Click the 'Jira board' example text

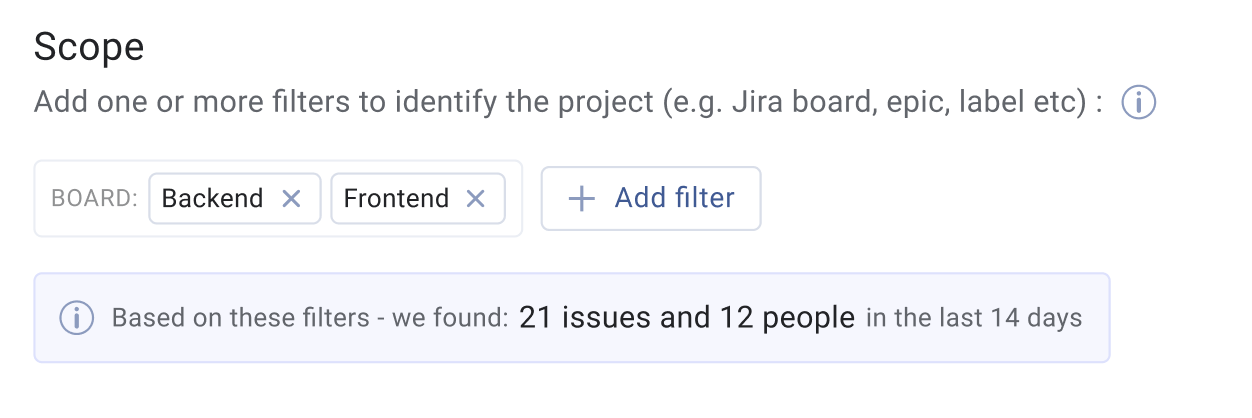coord(794,103)
